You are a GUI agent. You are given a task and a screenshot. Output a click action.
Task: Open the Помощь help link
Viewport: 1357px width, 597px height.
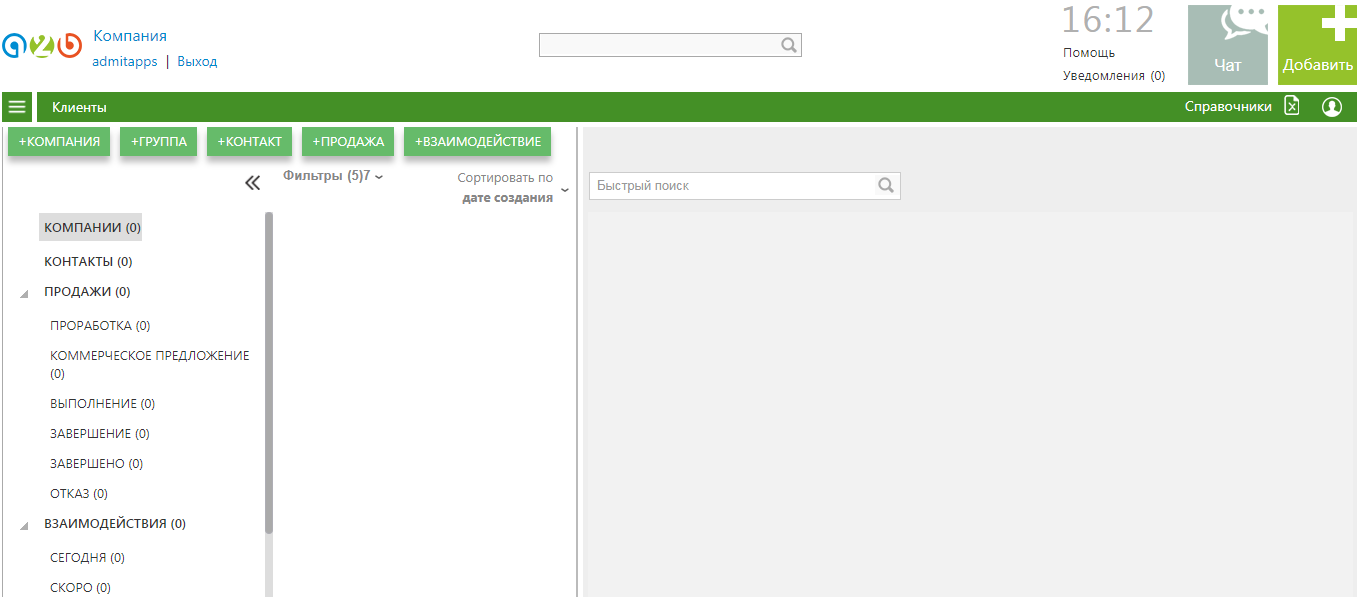click(x=1089, y=53)
